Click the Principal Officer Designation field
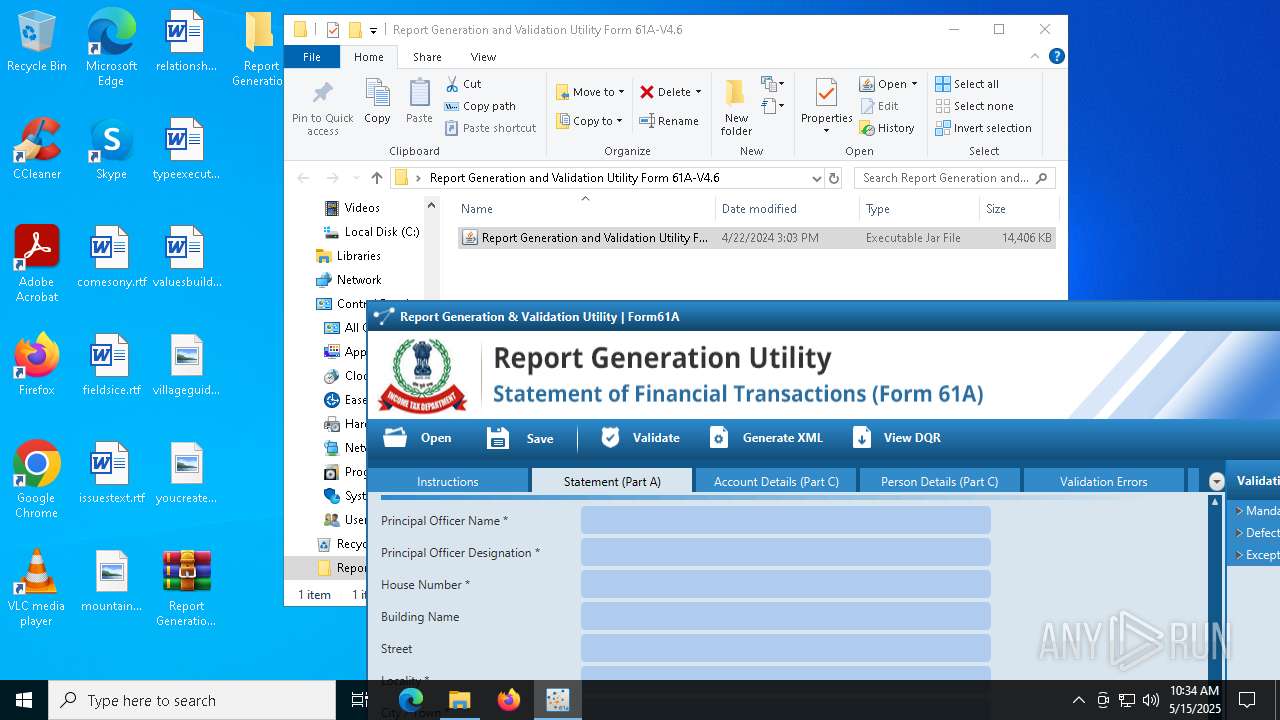Image resolution: width=1280 pixels, height=720 pixels. point(785,552)
